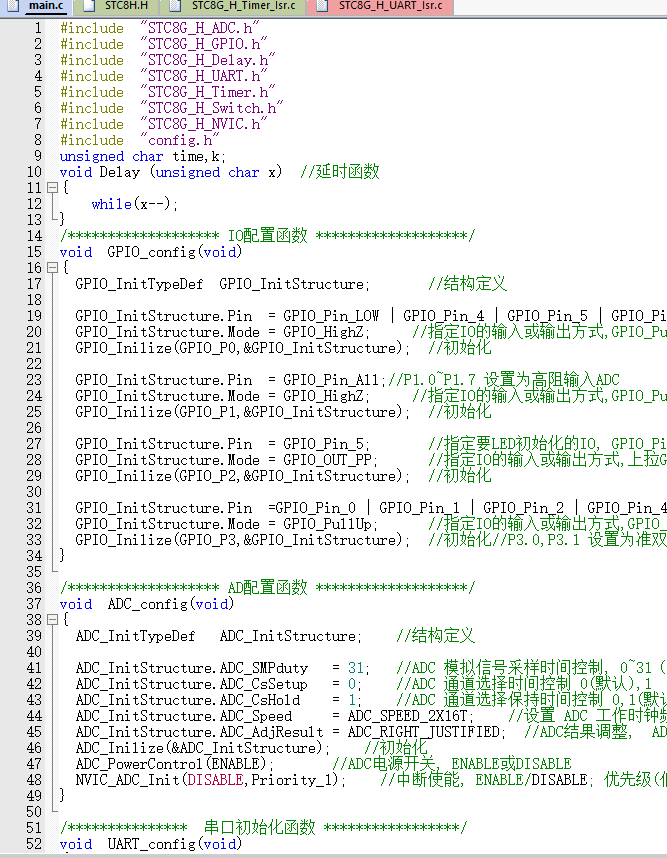Click the UART_config function name
This screenshot has width=667, height=858.
(x=152, y=844)
